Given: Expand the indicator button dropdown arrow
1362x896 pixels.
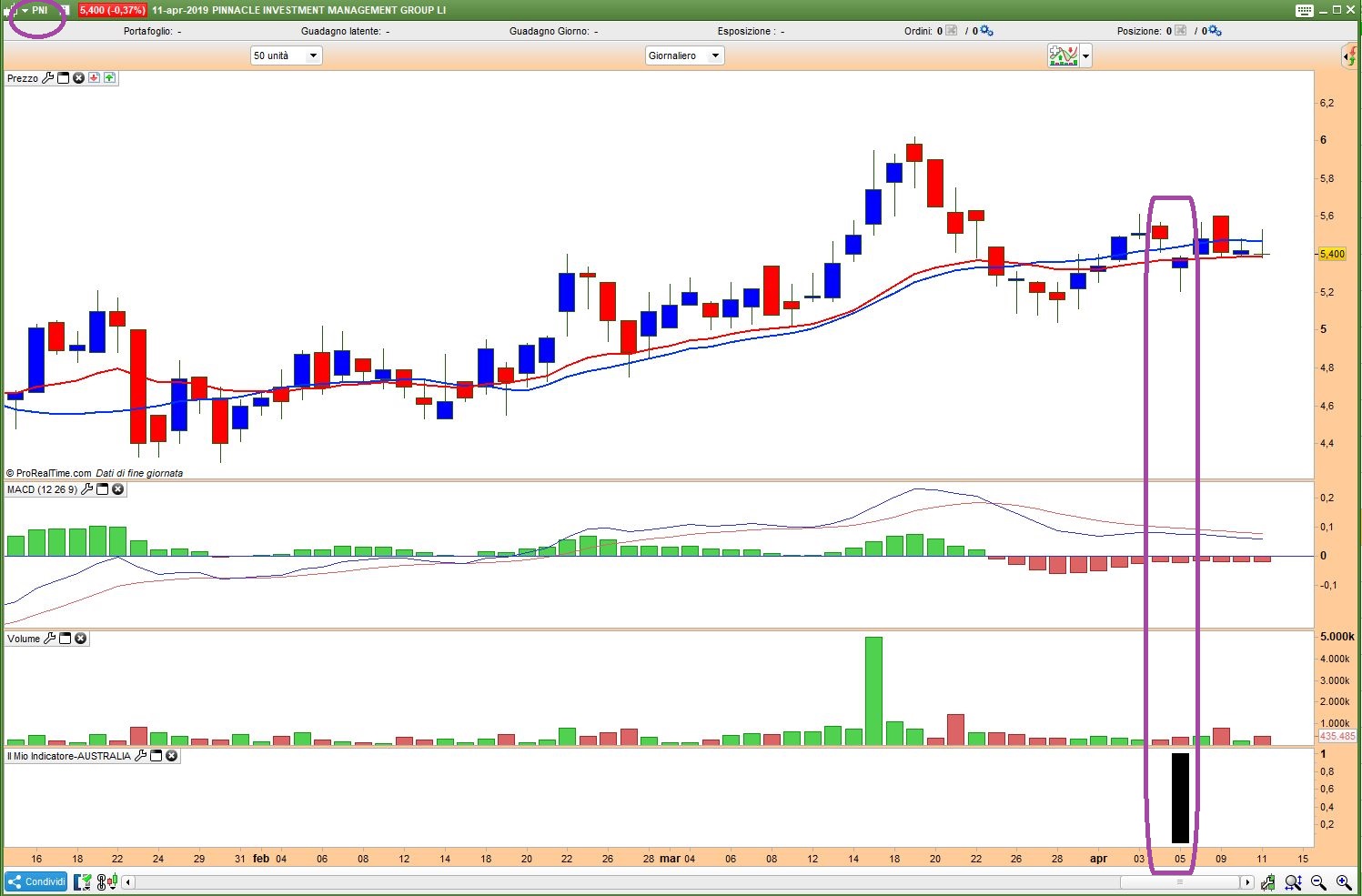Looking at the screenshot, I should (1085, 56).
